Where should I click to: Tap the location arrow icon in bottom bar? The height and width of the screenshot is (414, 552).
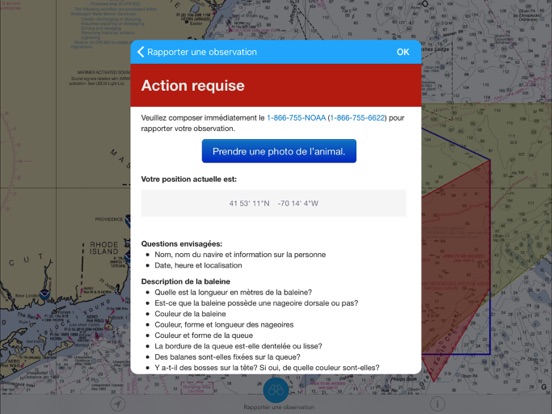118,404
